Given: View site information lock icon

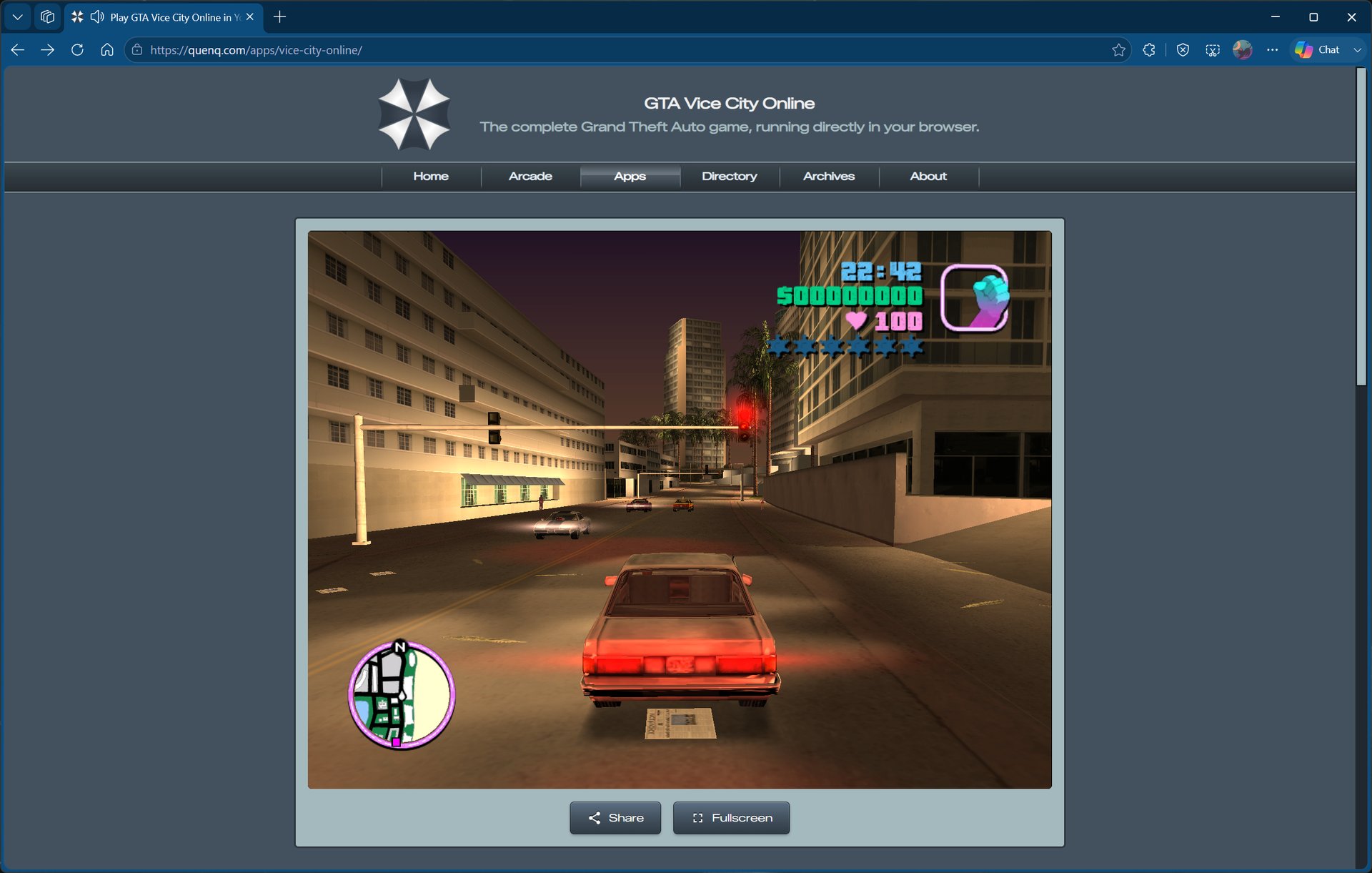Looking at the screenshot, I should click(x=137, y=50).
